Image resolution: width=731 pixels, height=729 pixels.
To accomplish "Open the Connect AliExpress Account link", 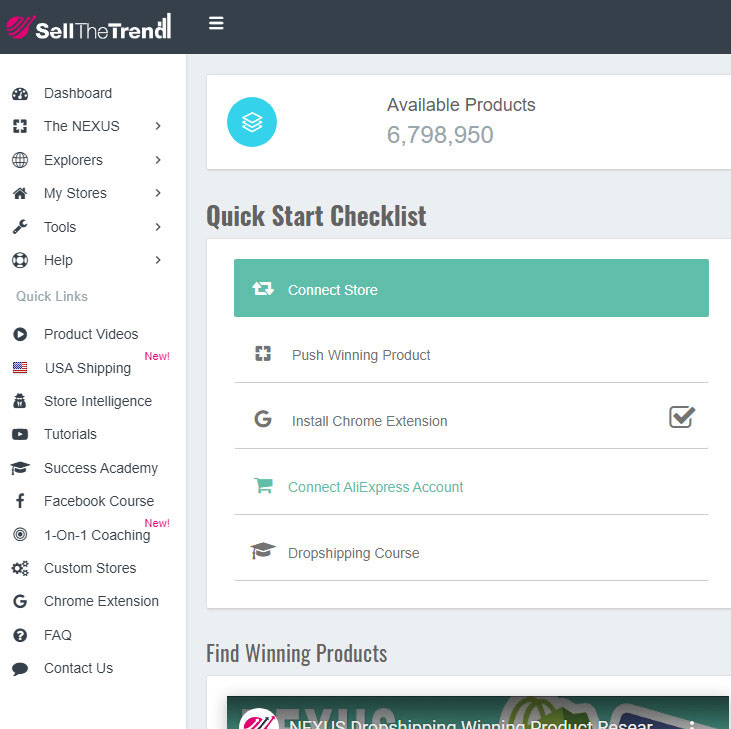I will coord(375,487).
